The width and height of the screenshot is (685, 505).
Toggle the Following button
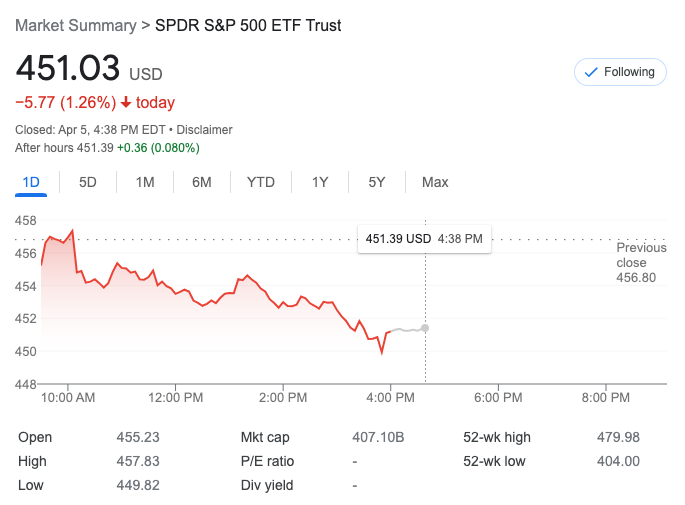pos(620,72)
